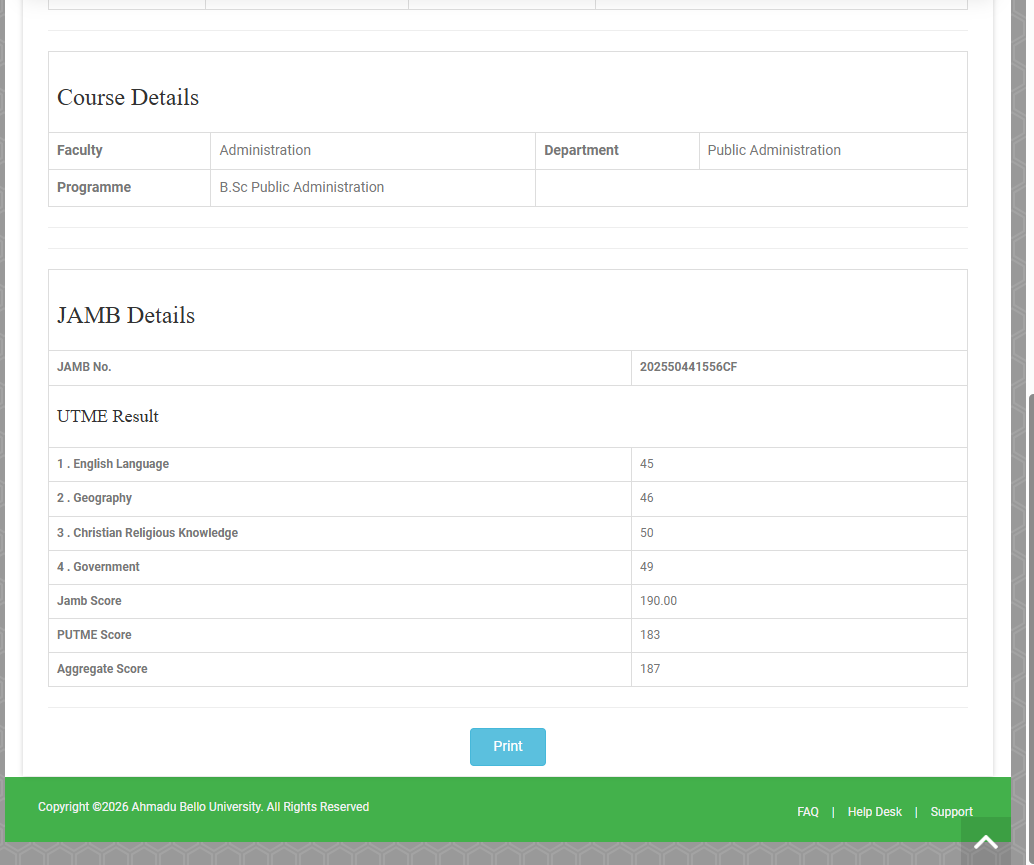Select the PUTME Score value 183
Viewport: 1034px width, 865px height.
pyautogui.click(x=650, y=635)
